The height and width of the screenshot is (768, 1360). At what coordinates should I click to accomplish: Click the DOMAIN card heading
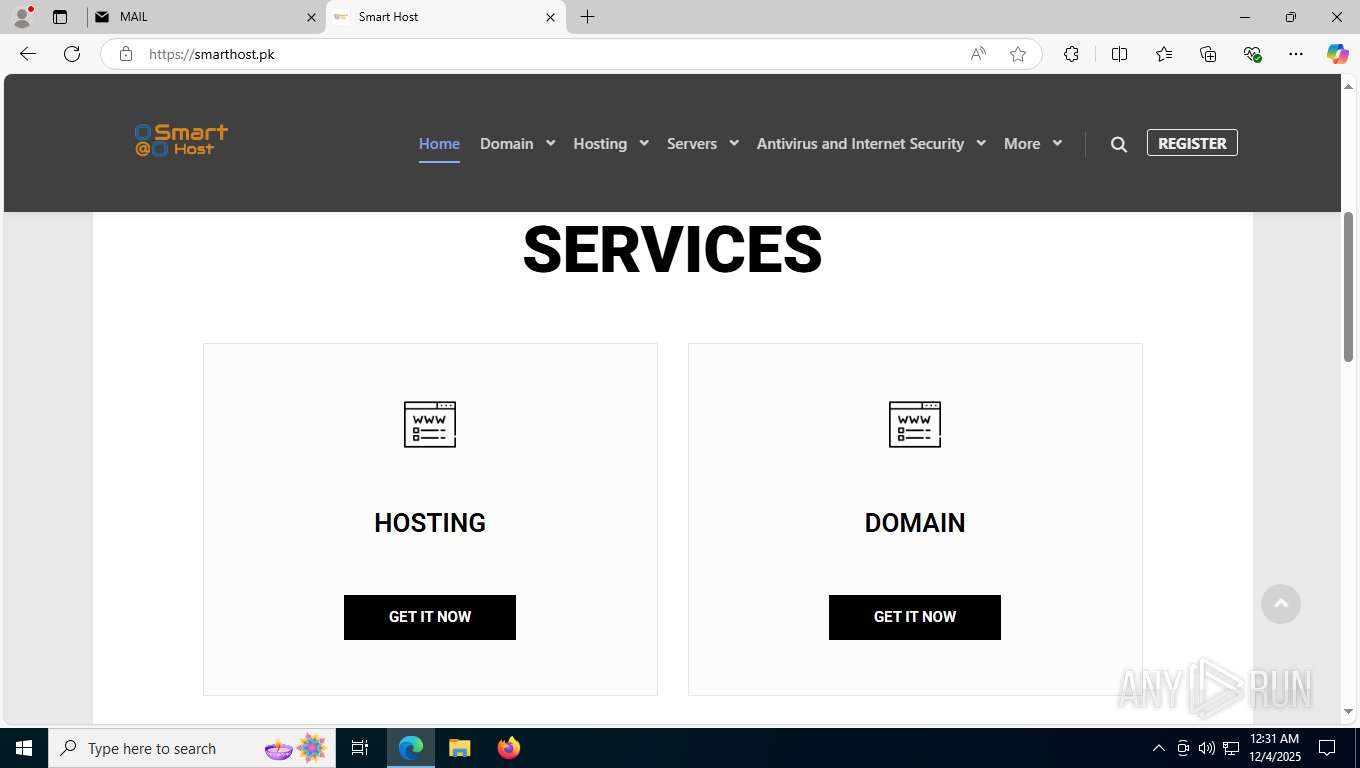coord(915,523)
